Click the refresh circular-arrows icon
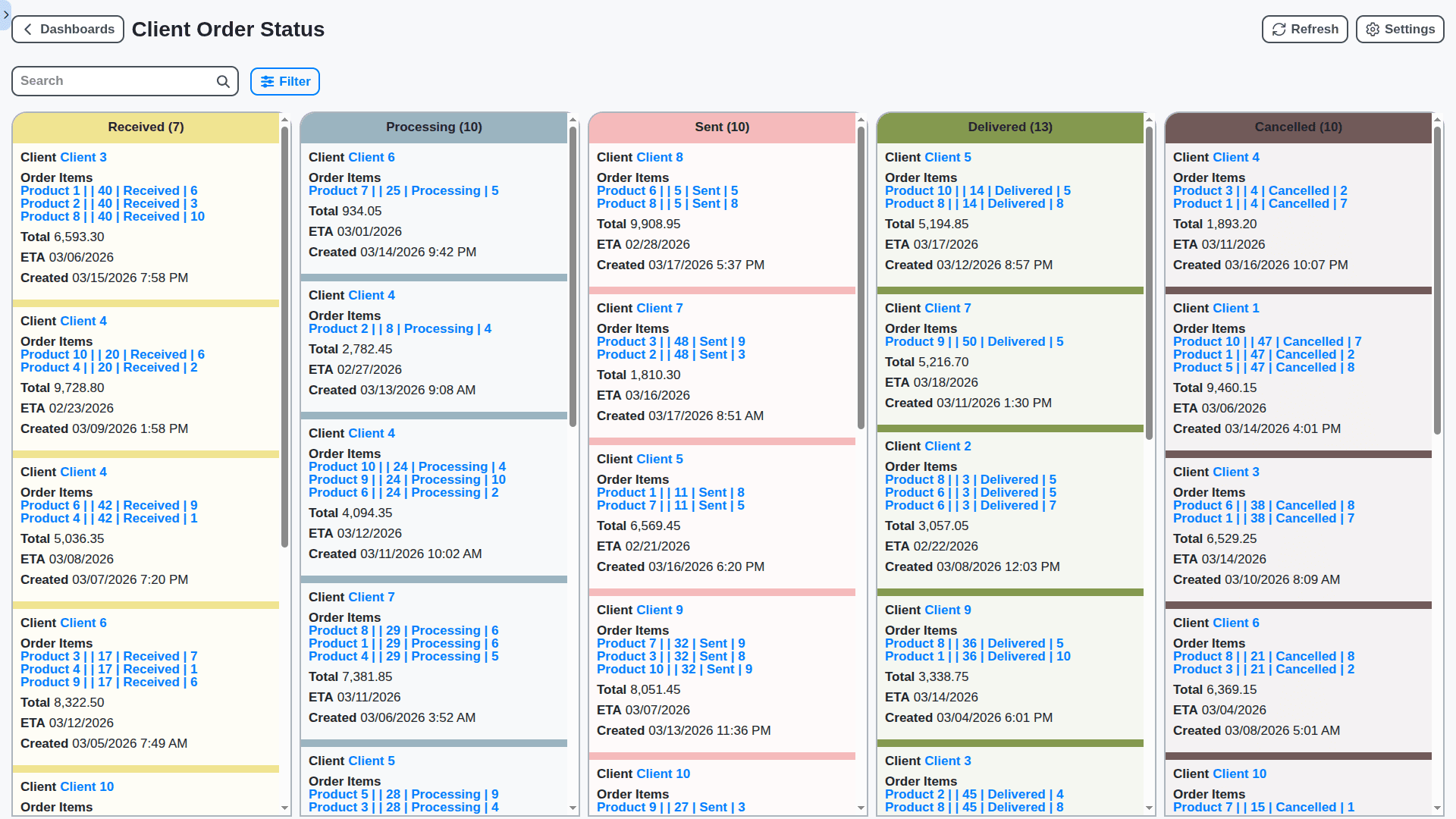1456x819 pixels. click(1279, 29)
